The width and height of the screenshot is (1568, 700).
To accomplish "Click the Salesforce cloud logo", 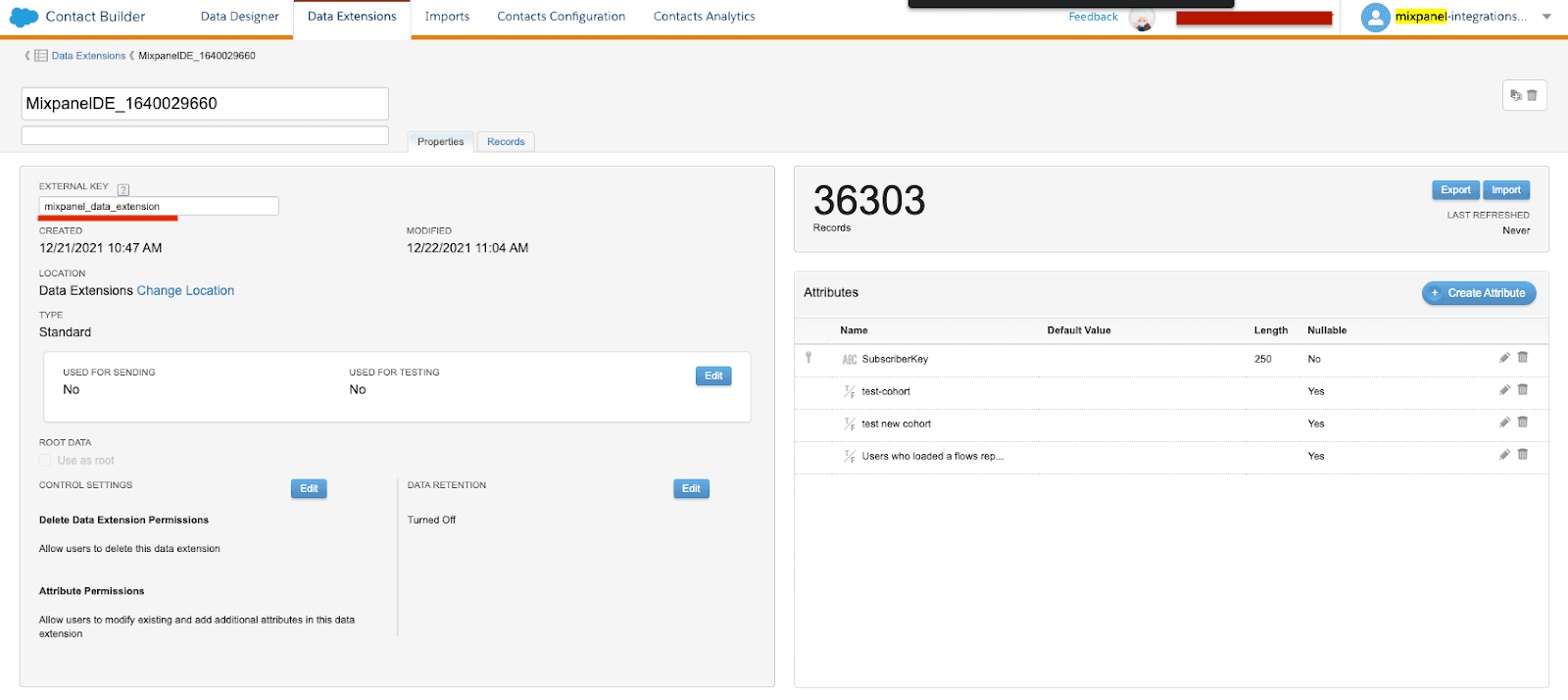I will pyautogui.click(x=24, y=17).
